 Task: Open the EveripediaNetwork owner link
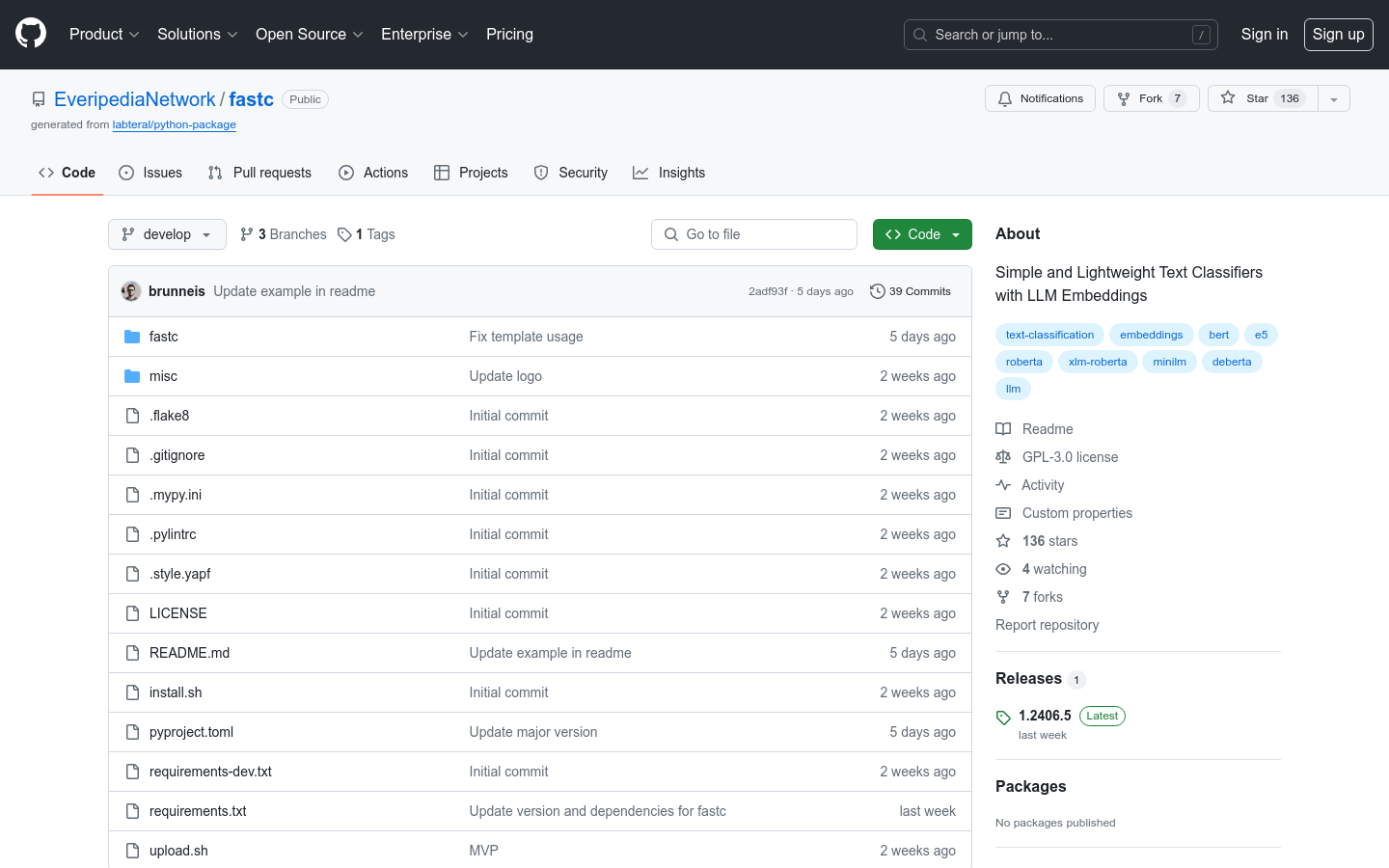pos(135,99)
